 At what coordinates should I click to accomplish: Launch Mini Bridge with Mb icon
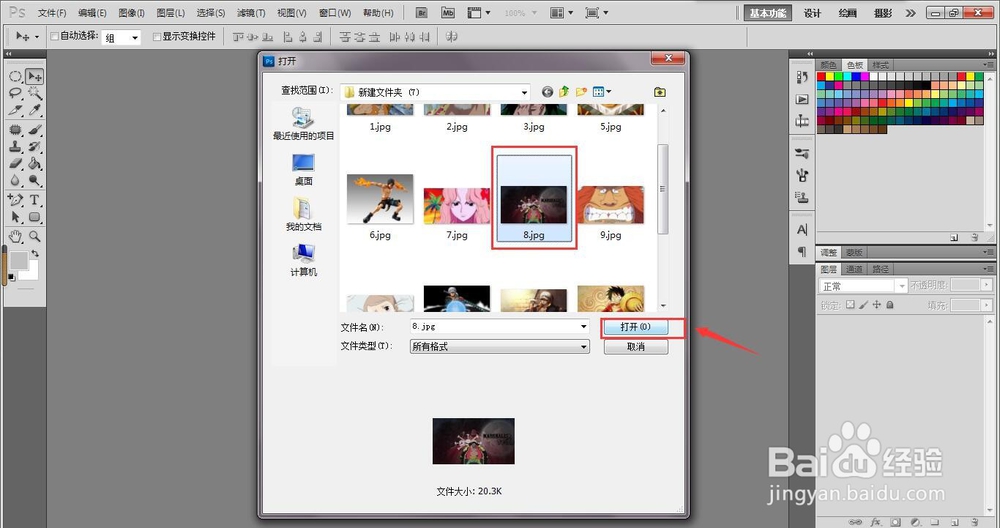point(448,13)
